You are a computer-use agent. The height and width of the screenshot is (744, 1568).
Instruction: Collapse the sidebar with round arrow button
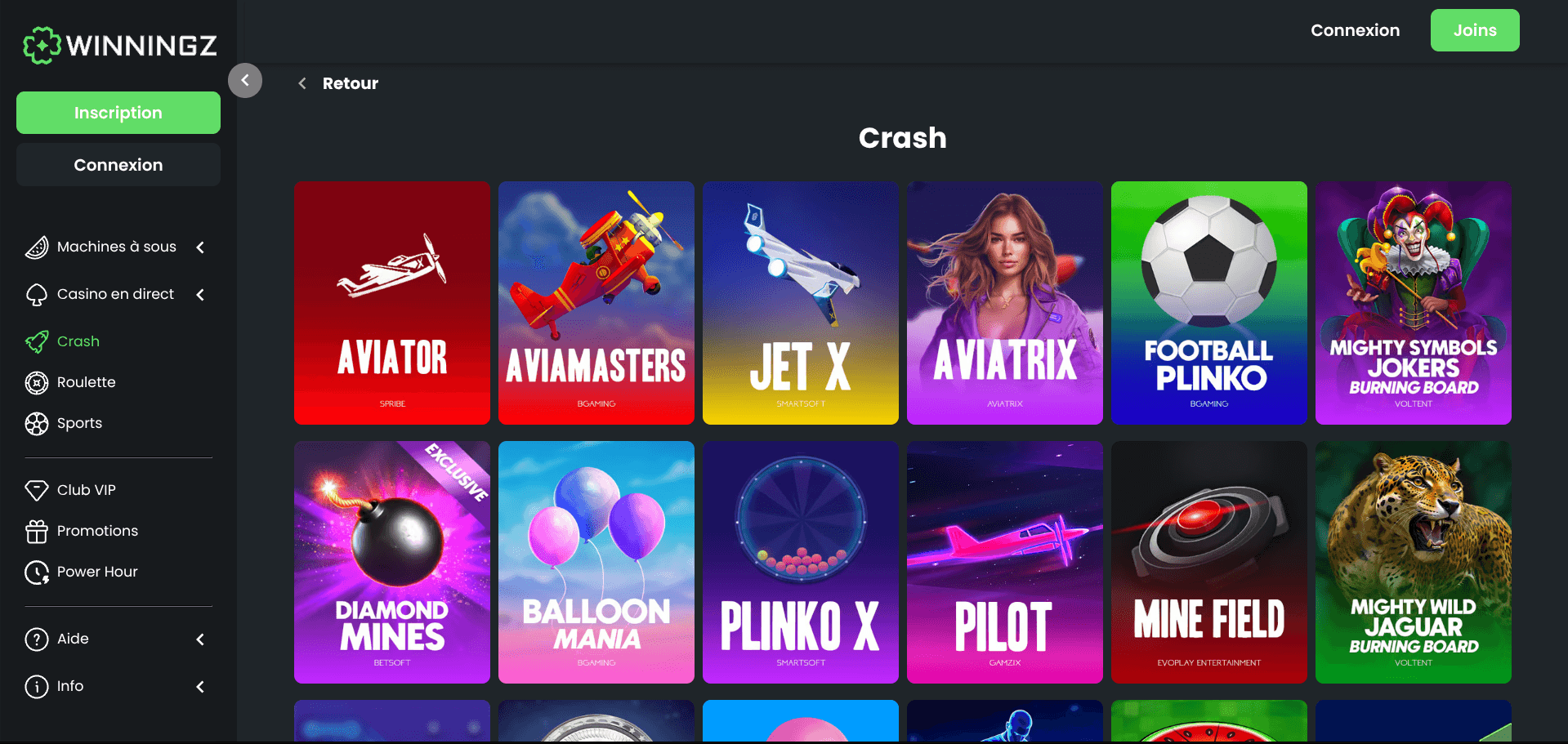245,80
